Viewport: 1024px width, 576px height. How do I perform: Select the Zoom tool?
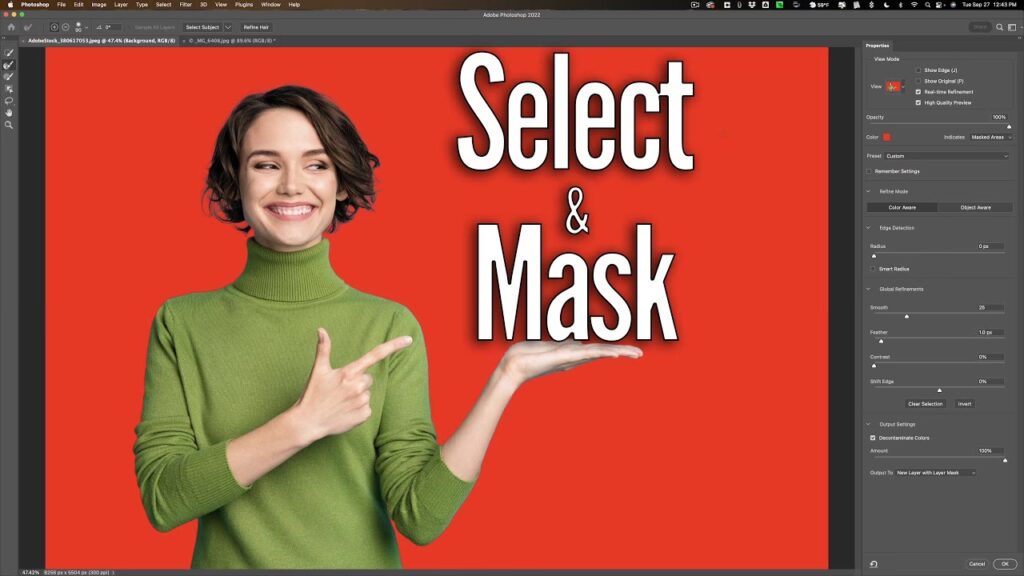click(9, 125)
